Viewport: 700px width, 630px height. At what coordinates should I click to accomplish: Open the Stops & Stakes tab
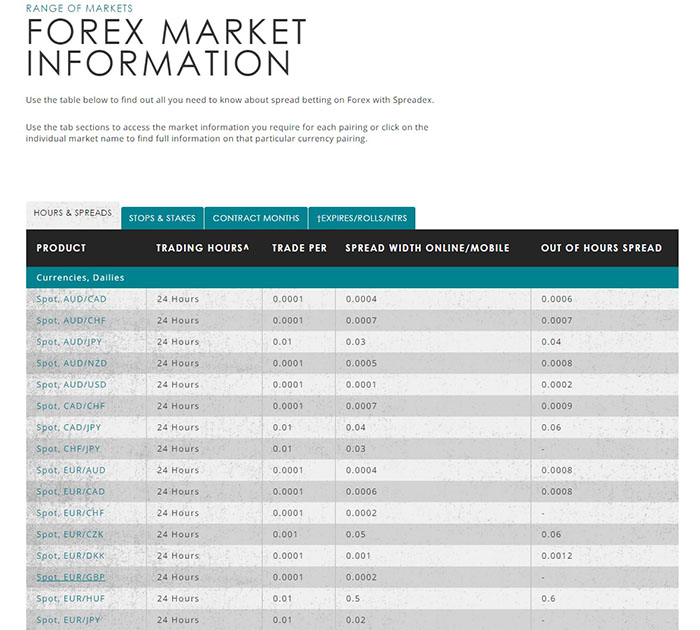point(162,218)
